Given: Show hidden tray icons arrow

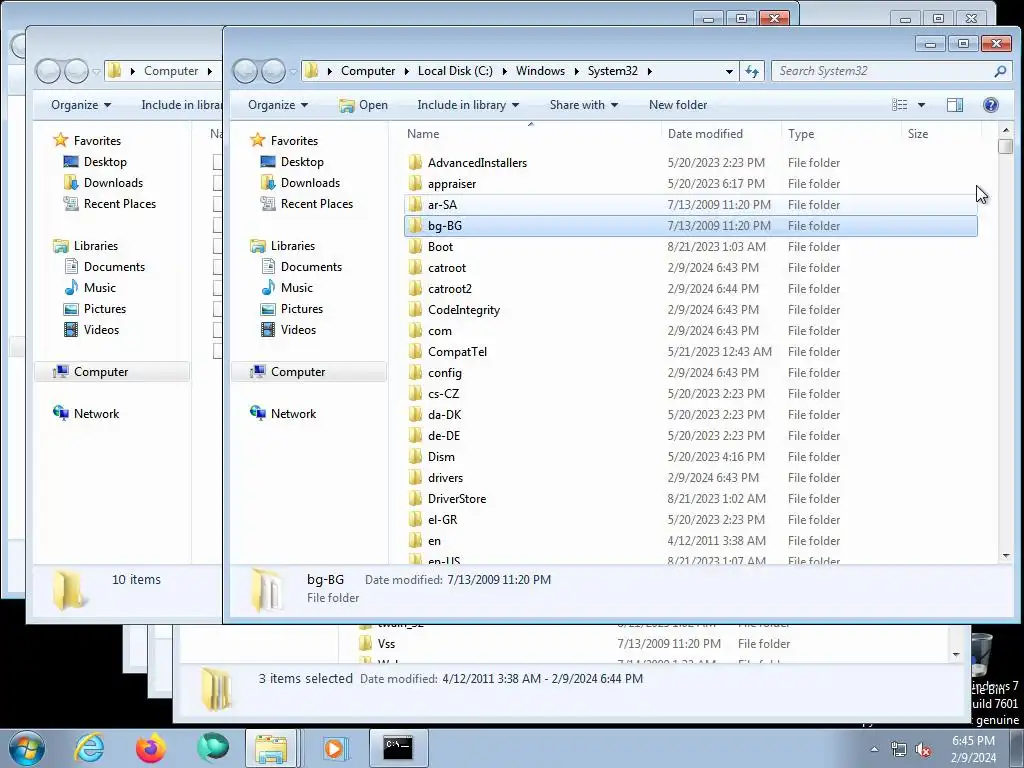Looking at the screenshot, I should [874, 750].
